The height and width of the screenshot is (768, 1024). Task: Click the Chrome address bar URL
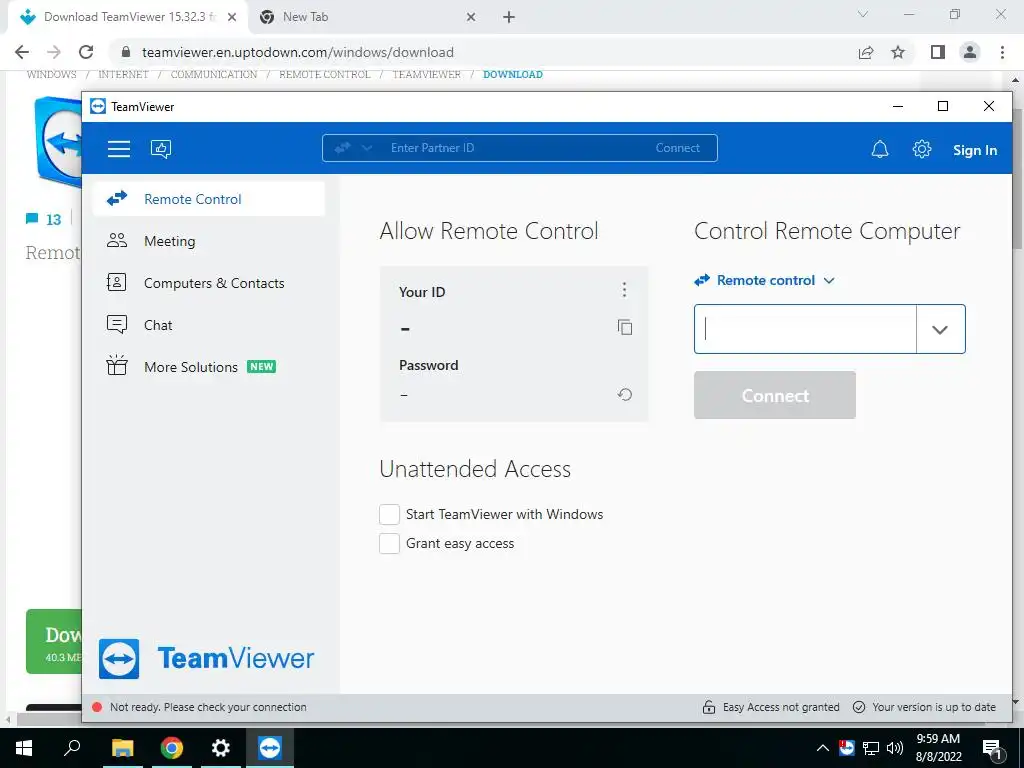298,52
